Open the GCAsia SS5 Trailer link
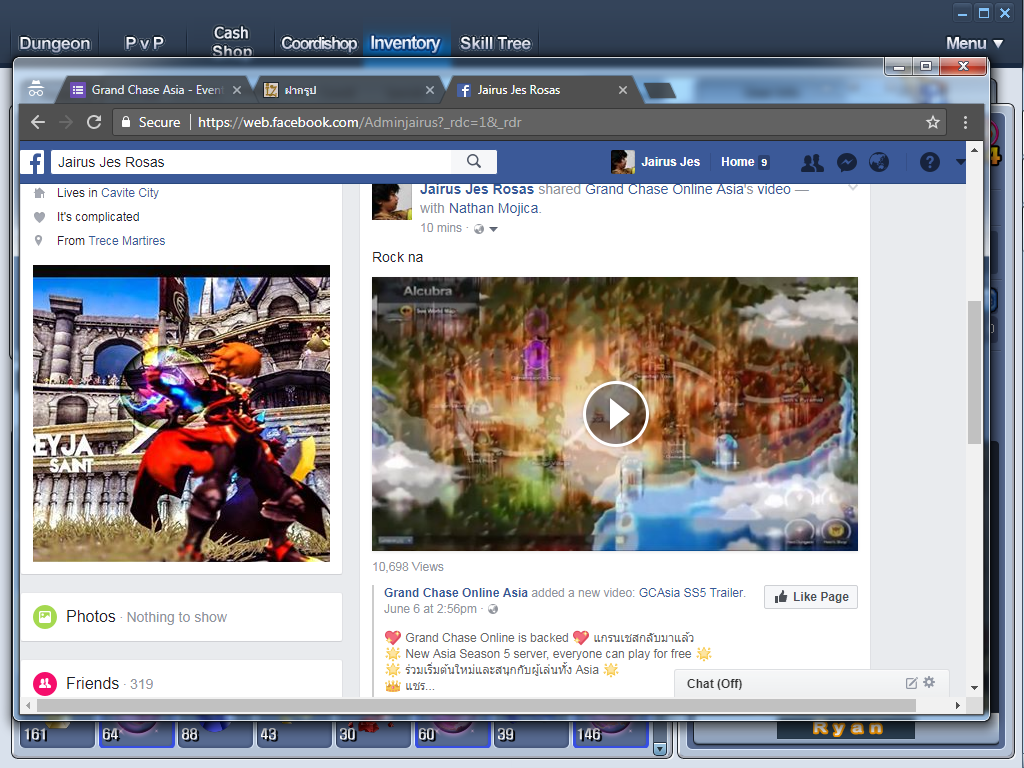This screenshot has width=1024, height=768. tap(691, 593)
